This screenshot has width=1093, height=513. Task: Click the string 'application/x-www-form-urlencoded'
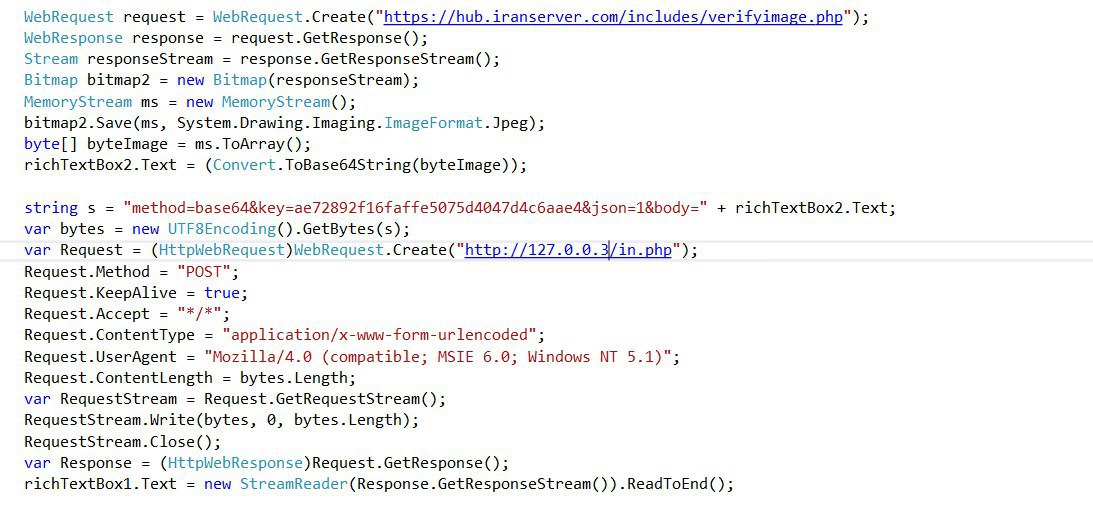pos(380,335)
